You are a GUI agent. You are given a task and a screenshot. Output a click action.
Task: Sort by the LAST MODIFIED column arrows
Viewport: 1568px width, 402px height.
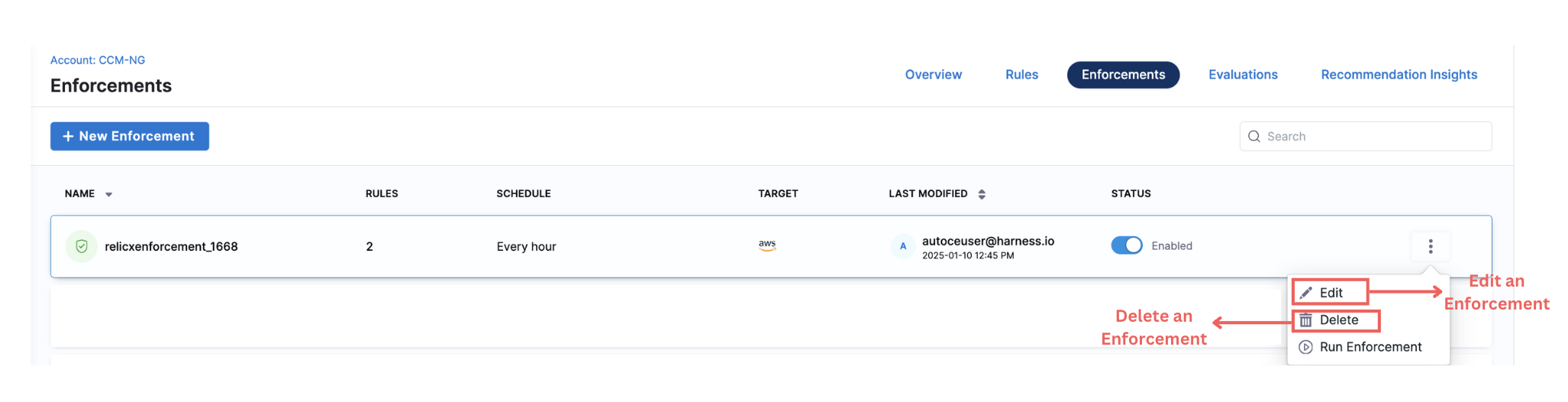tap(982, 194)
